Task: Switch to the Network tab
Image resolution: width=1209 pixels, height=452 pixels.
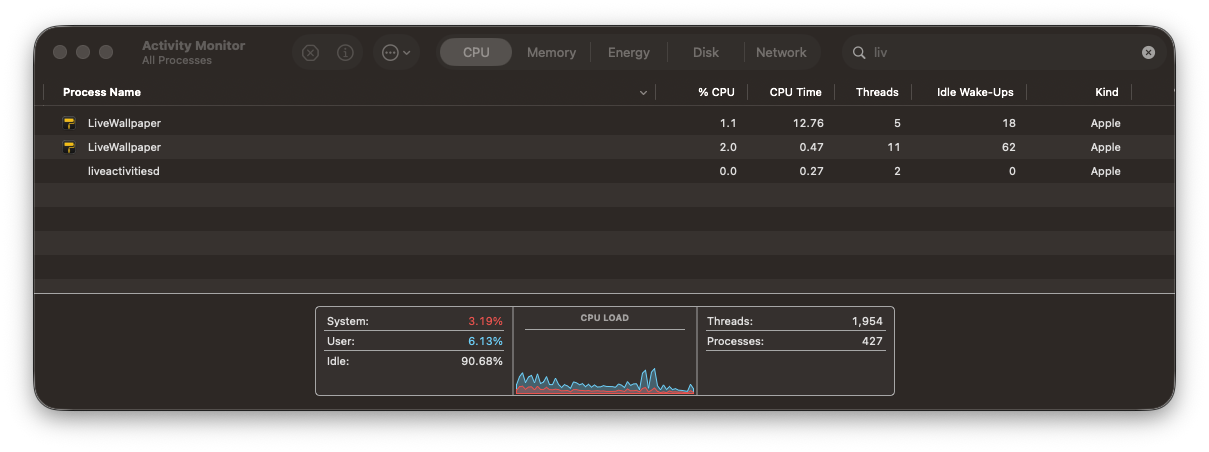Action: point(781,52)
